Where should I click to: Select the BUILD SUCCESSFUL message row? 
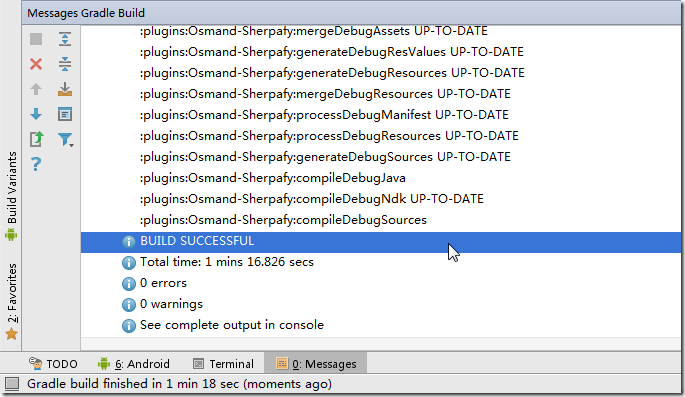click(x=381, y=241)
